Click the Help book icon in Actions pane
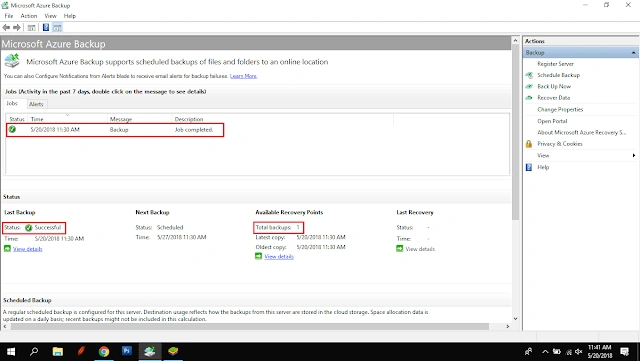The height and width of the screenshot is (361, 640). point(529,167)
